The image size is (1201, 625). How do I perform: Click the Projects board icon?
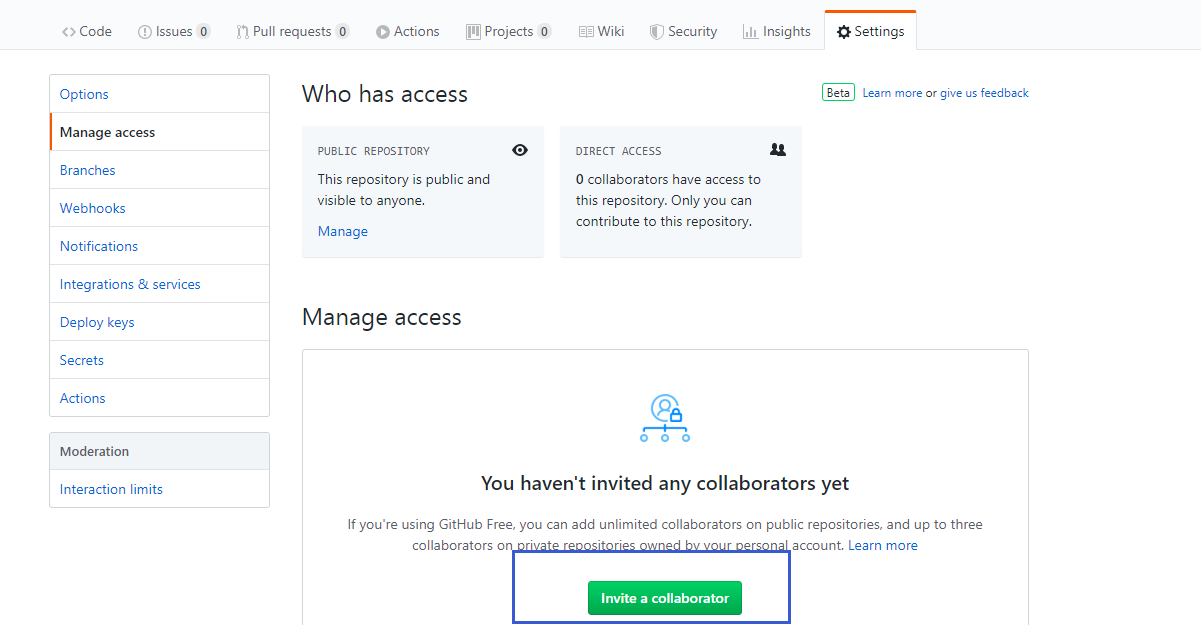(473, 32)
